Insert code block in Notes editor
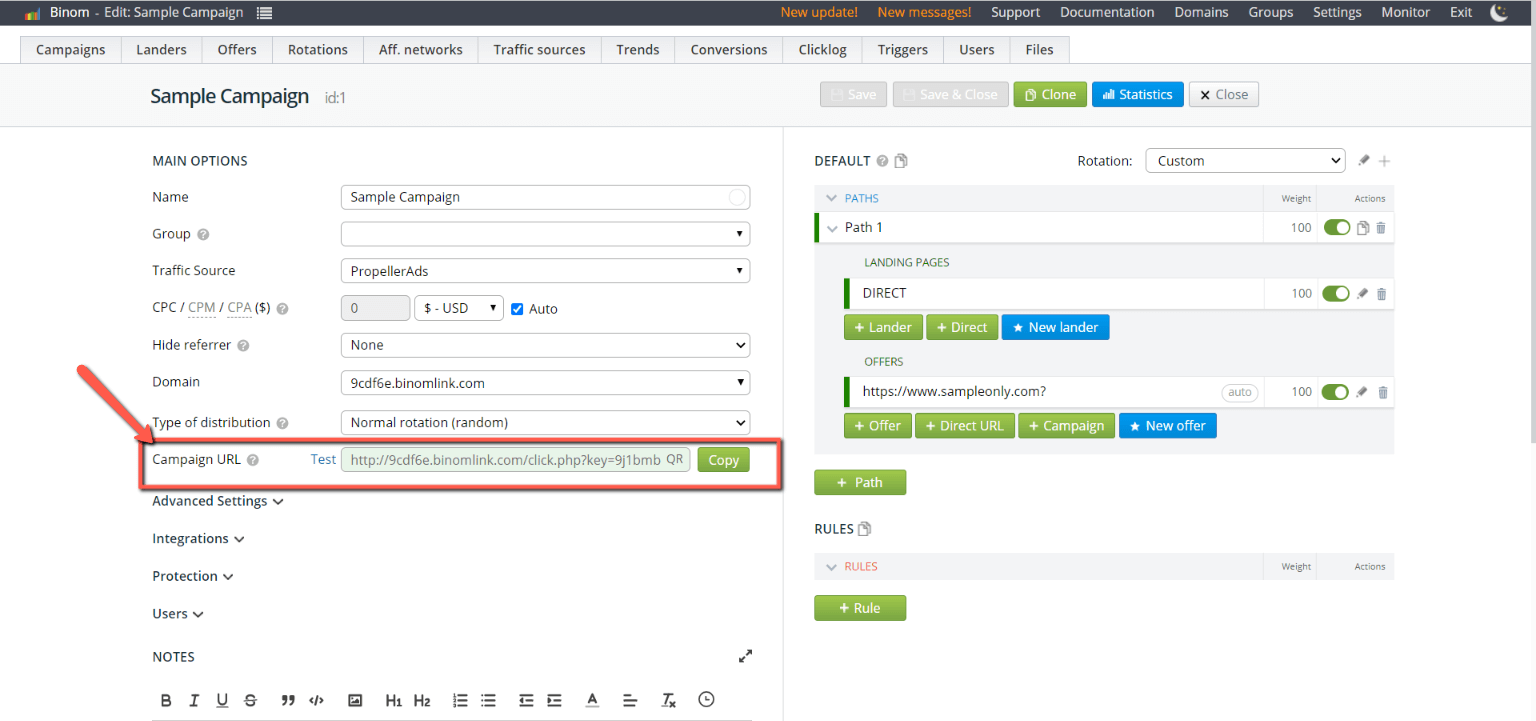The image size is (1536, 721). pos(316,700)
